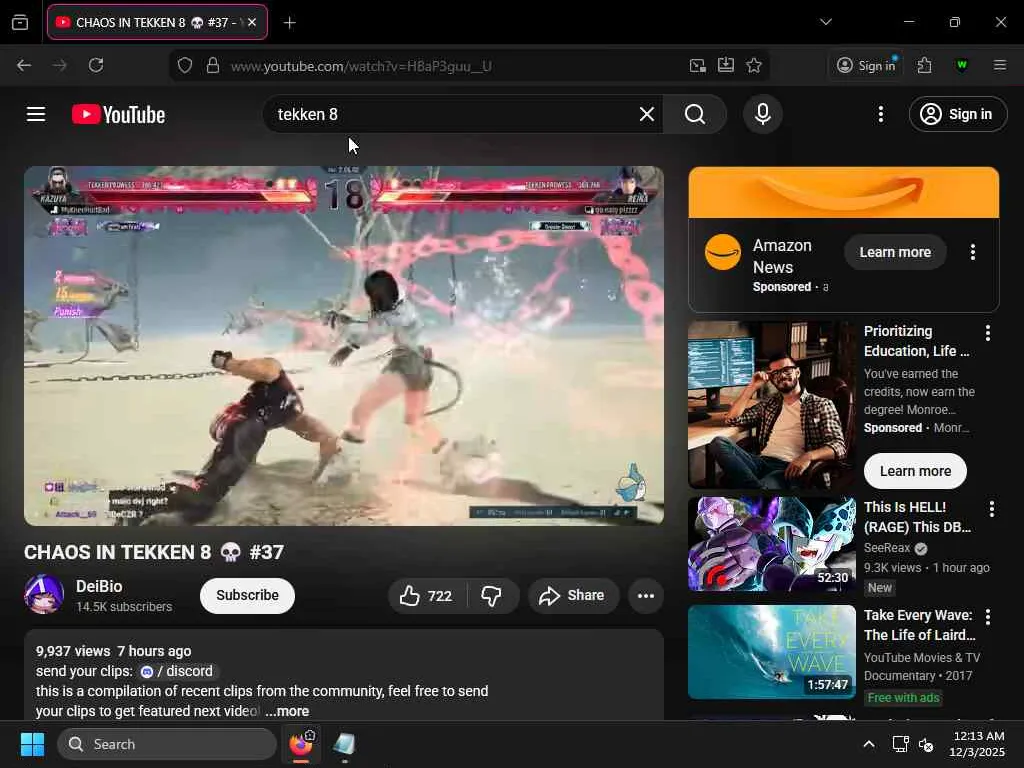
Task: Show hidden system tray icons
Action: (x=869, y=744)
